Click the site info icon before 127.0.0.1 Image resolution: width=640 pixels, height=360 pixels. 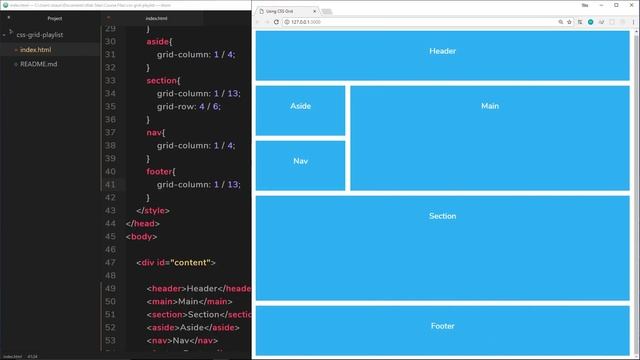pyautogui.click(x=287, y=22)
